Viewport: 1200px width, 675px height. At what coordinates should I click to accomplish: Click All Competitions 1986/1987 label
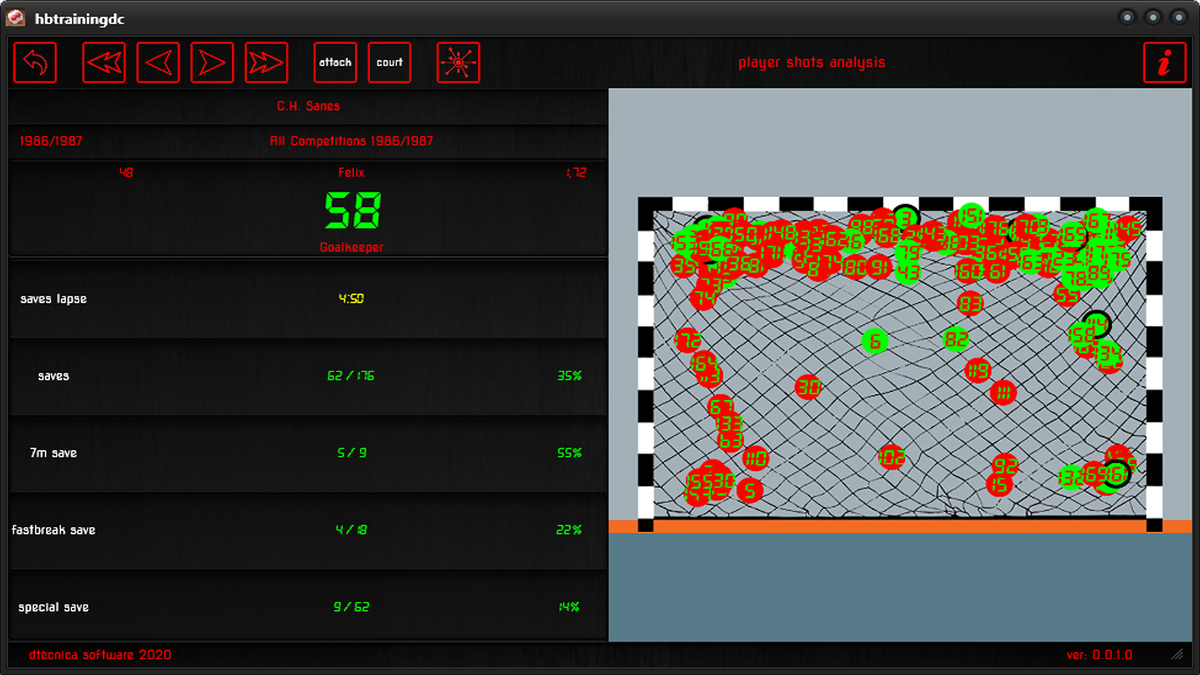pos(351,141)
